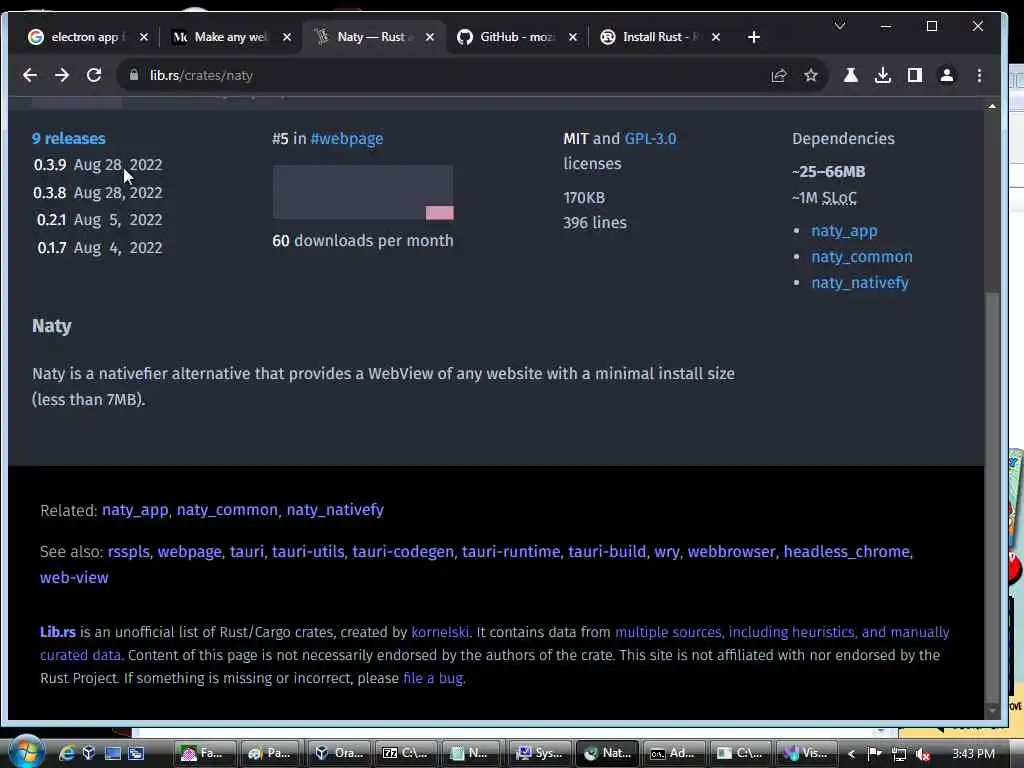Reload the lib.rs page
The width and height of the screenshot is (1024, 768).
(x=94, y=75)
